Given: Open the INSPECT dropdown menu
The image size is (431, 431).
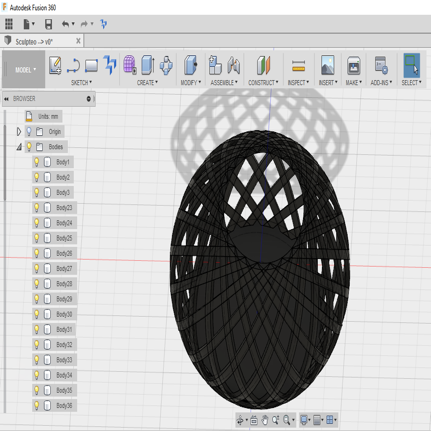Looking at the screenshot, I should pyautogui.click(x=298, y=82).
